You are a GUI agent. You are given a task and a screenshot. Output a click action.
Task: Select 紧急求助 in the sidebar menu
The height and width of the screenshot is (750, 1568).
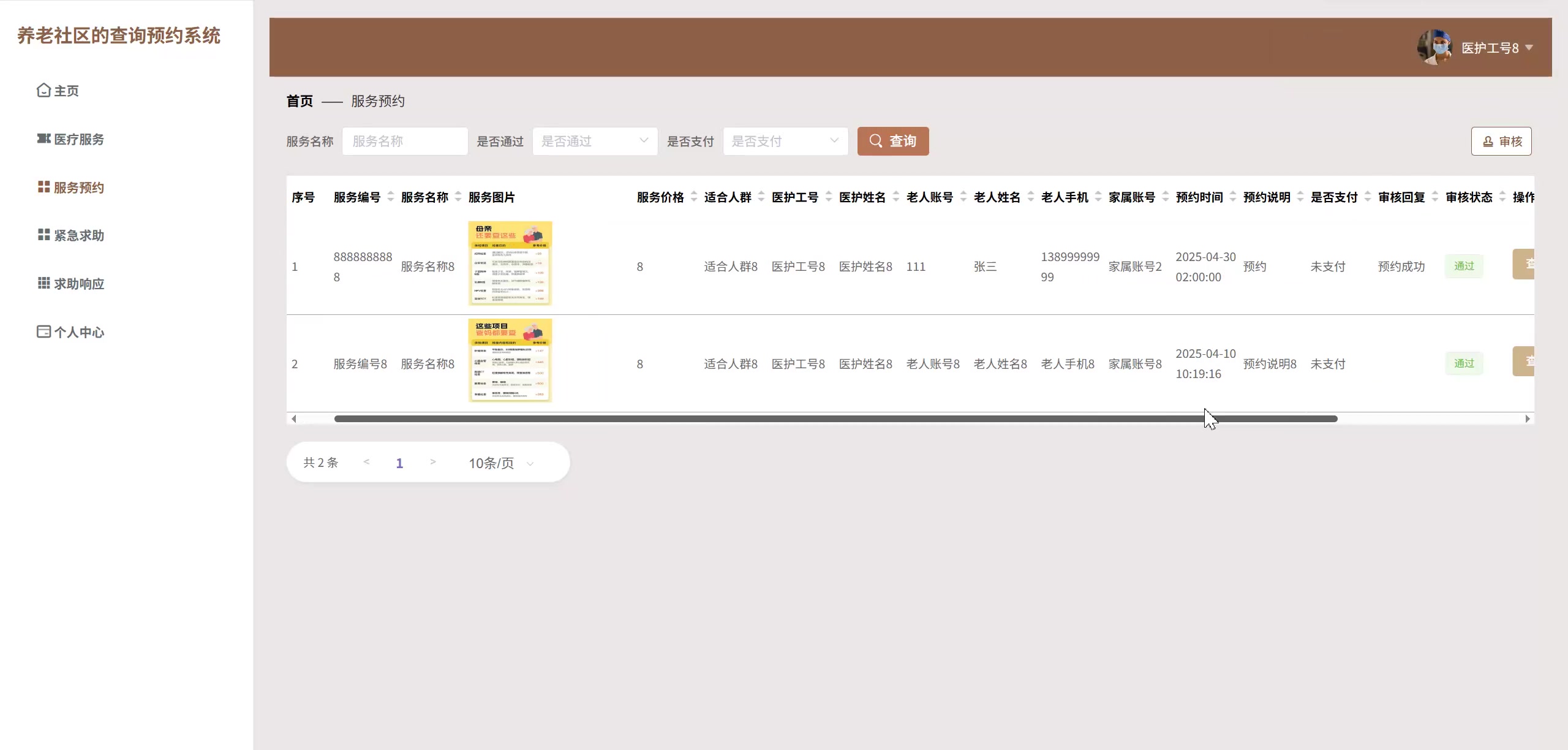point(78,235)
